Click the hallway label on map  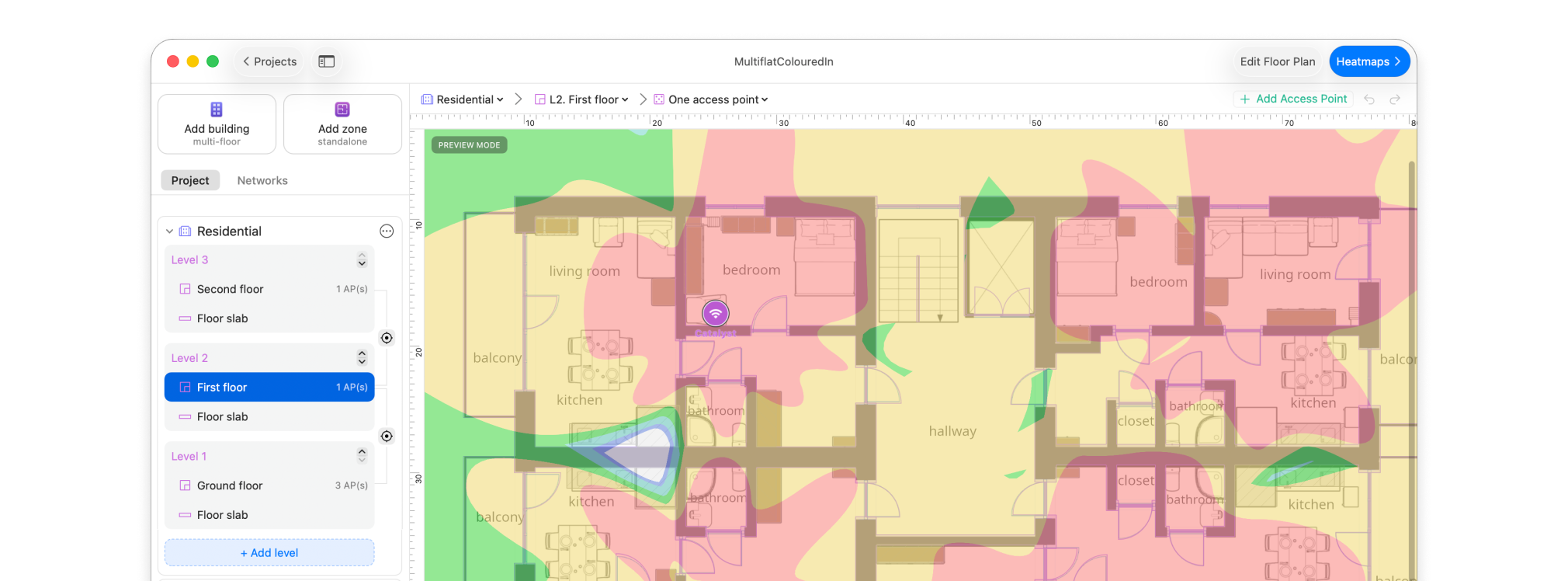(x=952, y=431)
